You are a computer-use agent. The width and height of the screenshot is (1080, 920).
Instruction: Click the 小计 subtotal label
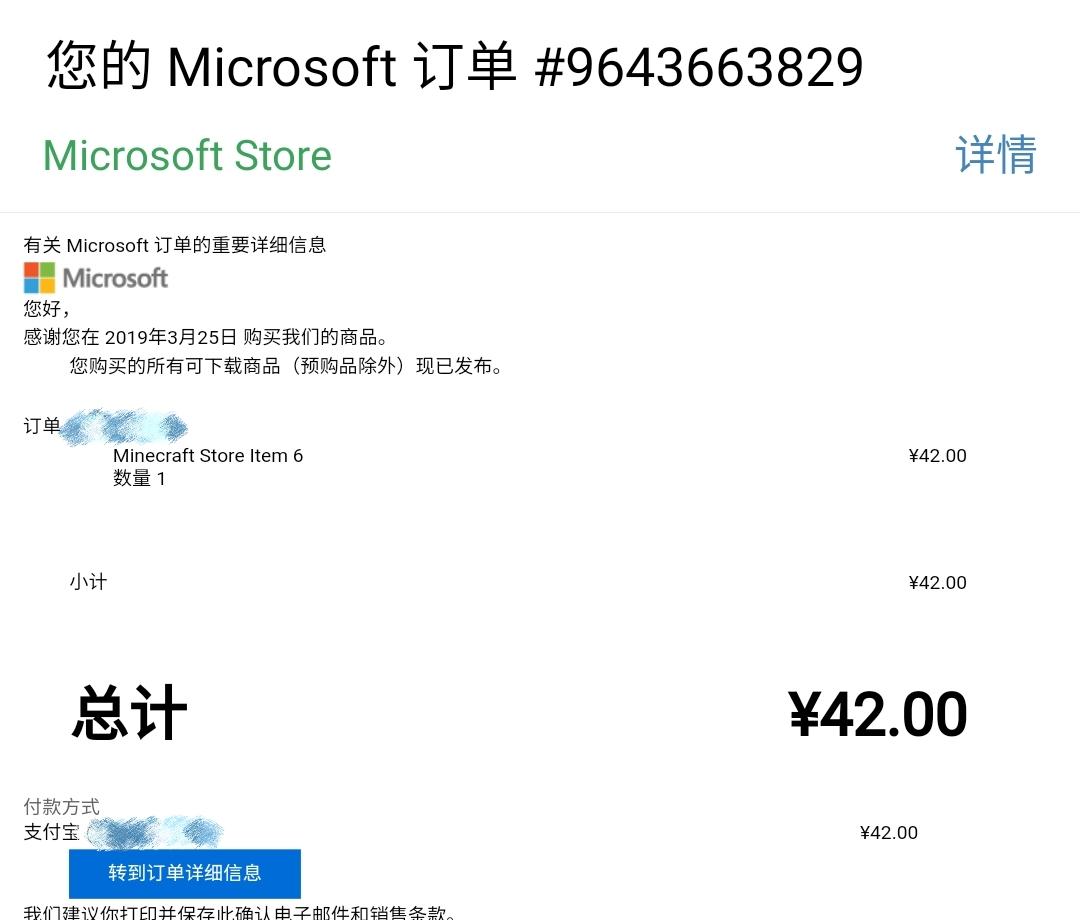(x=88, y=582)
